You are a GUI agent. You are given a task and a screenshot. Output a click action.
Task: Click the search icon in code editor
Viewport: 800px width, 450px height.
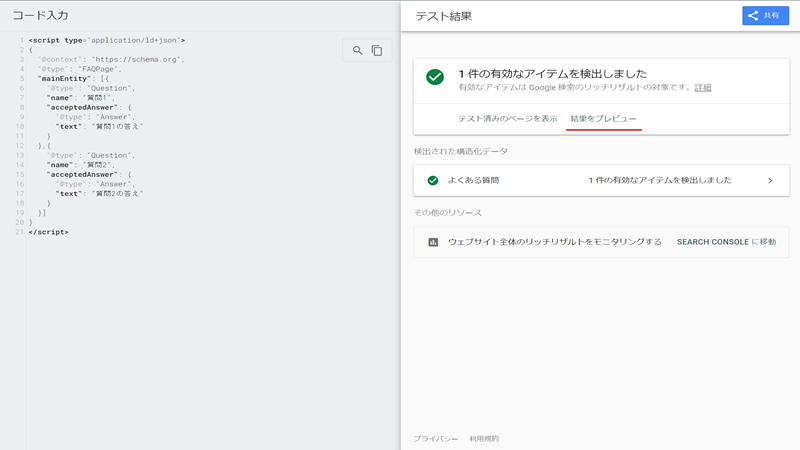click(x=357, y=51)
